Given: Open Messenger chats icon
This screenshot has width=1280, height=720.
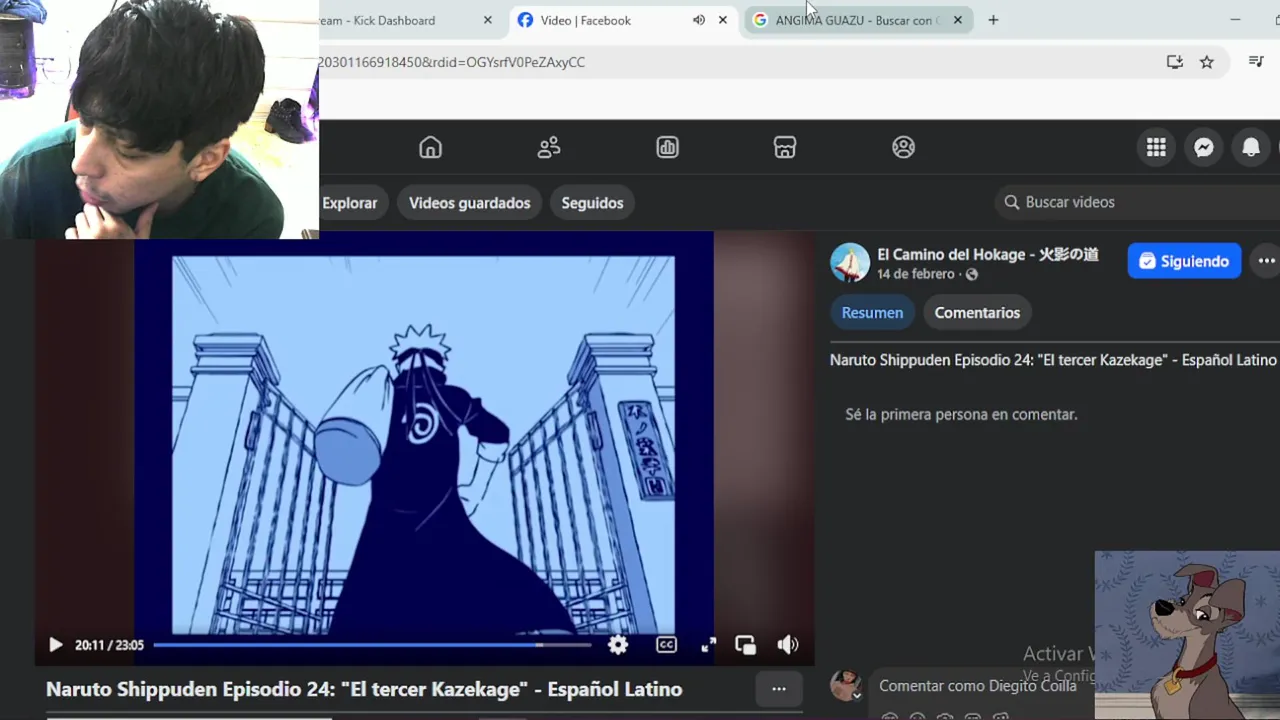Looking at the screenshot, I should 1204,148.
